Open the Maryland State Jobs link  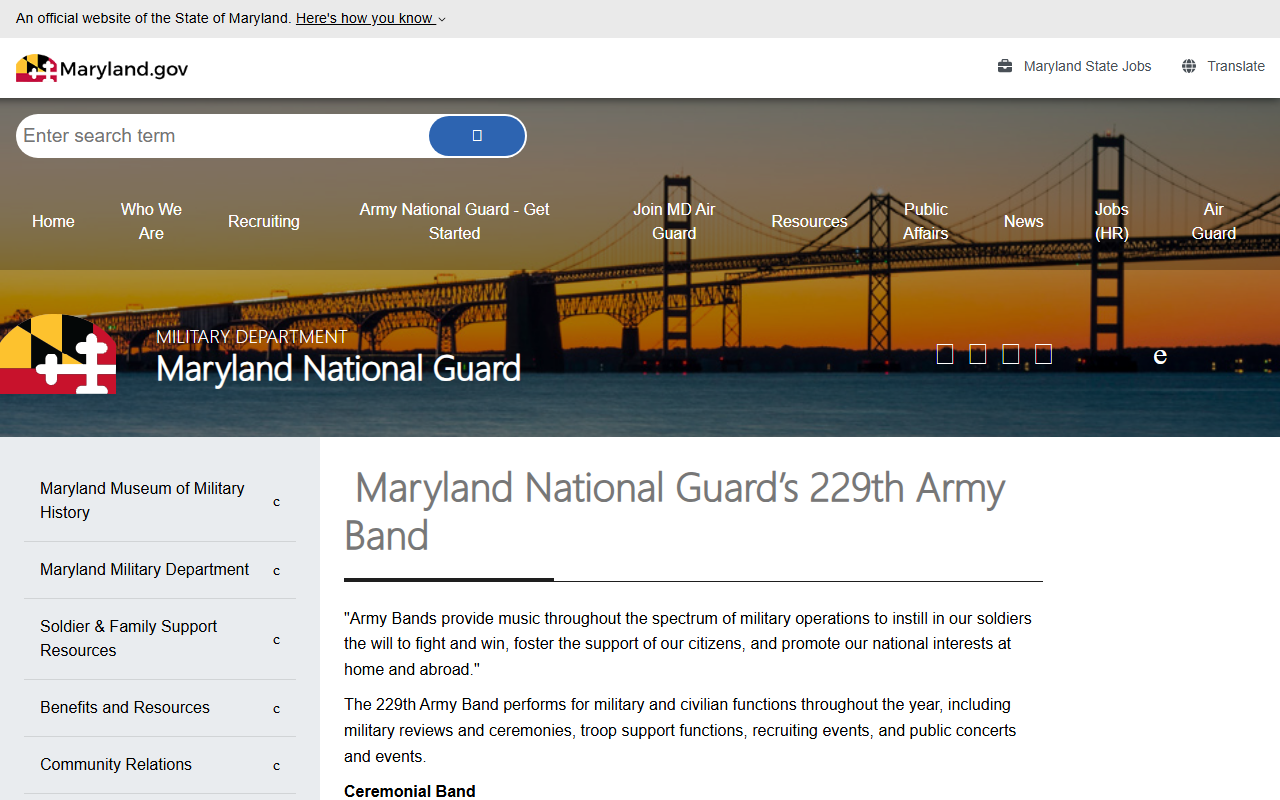click(1087, 66)
